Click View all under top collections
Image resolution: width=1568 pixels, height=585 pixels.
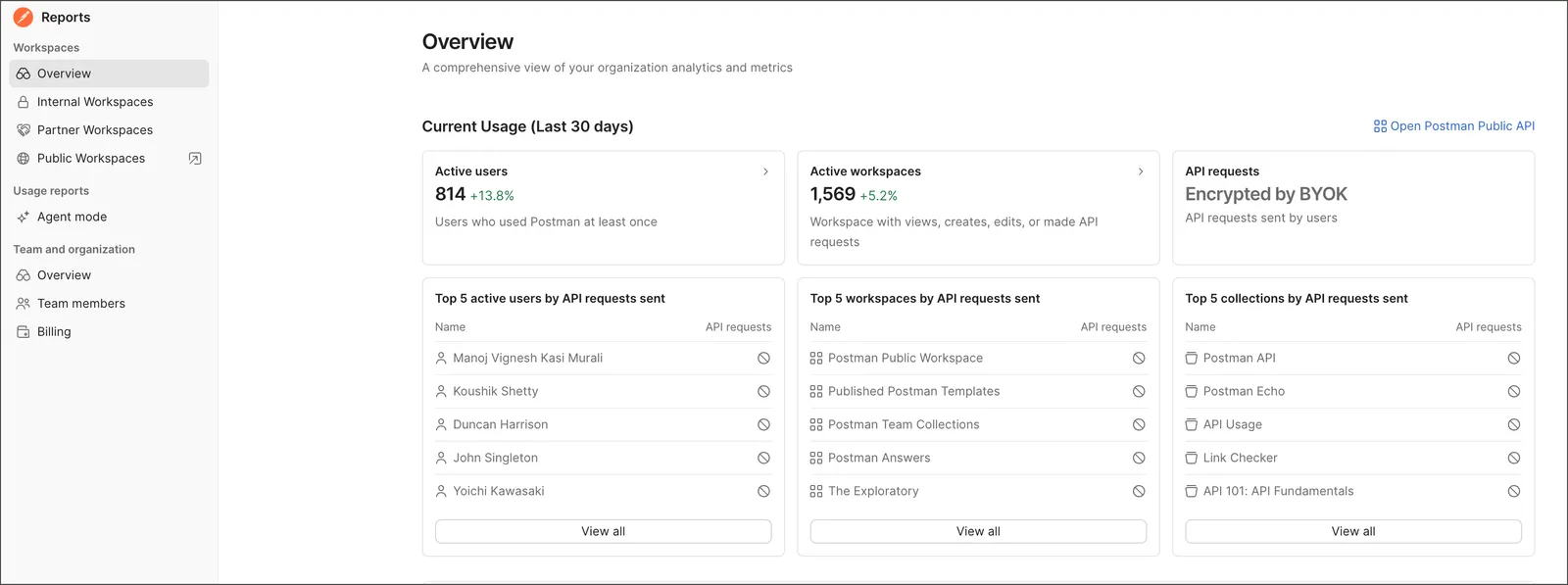[1353, 531]
